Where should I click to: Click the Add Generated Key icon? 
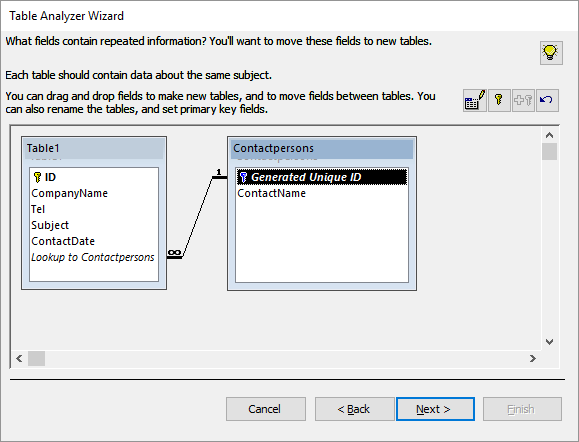523,100
